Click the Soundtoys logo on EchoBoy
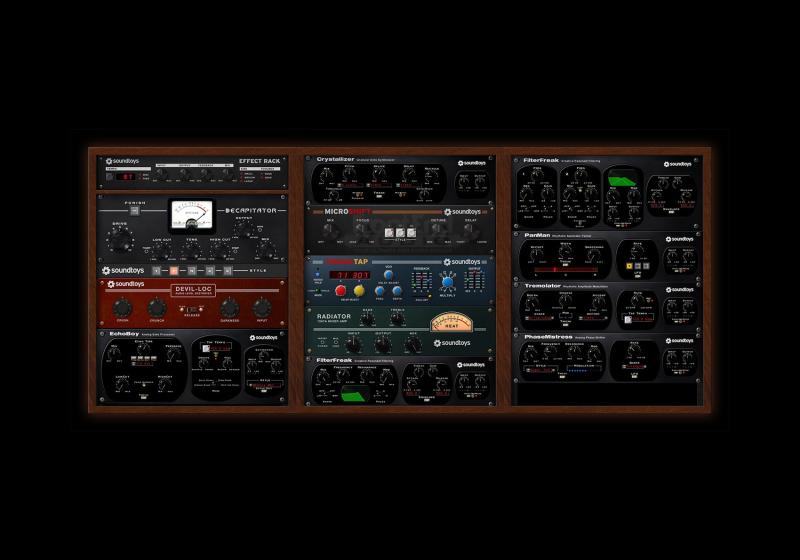The height and width of the screenshot is (560, 800). click(263, 338)
